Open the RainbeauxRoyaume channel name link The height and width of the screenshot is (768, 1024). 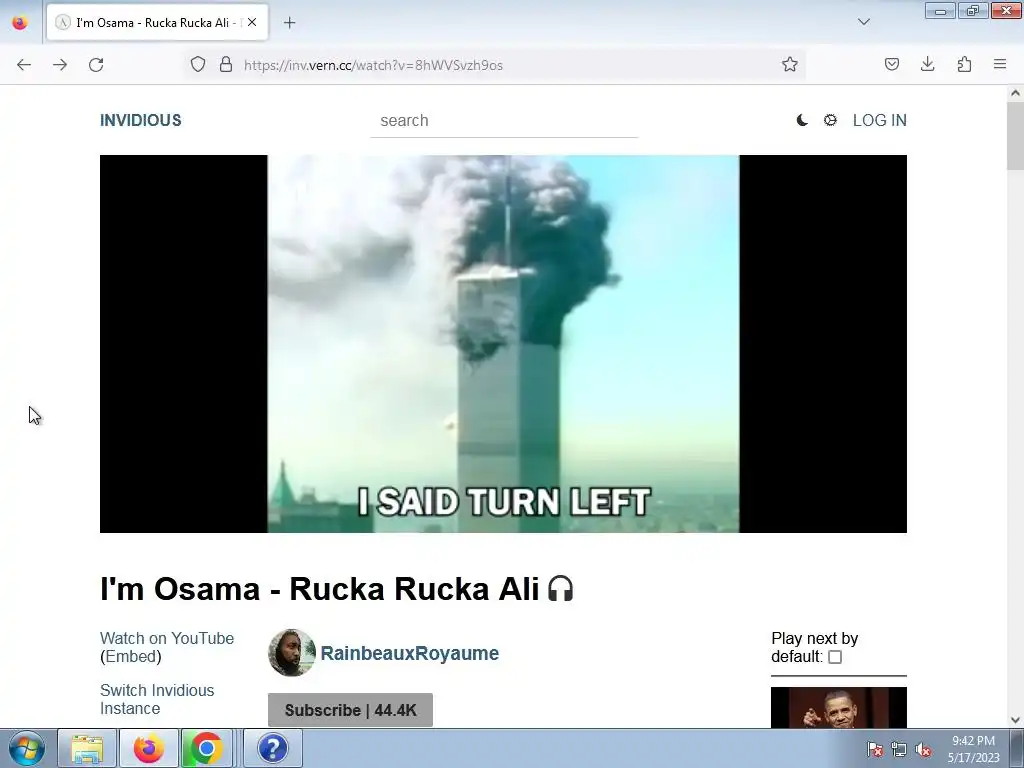(409, 653)
